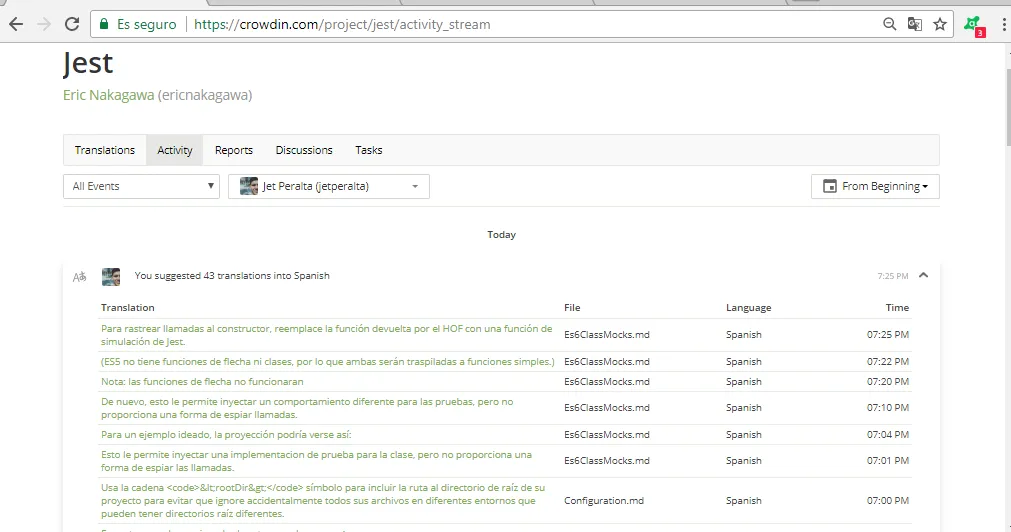Click 'You suggested 43 translations into Spanish' text
The image size is (1011, 532).
(x=232, y=276)
